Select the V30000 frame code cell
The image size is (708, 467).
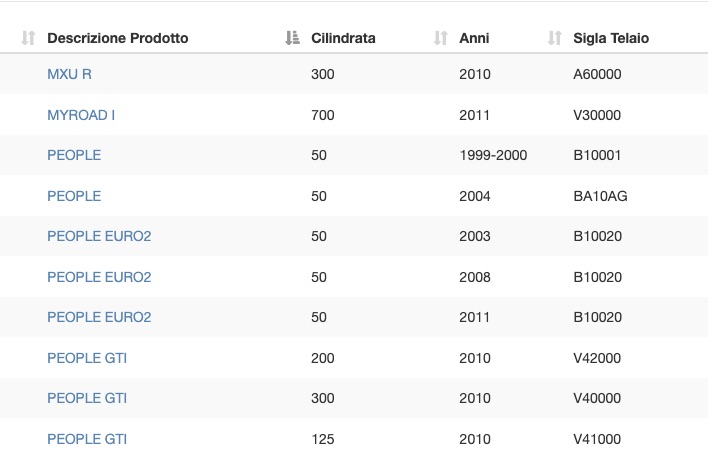[597, 115]
